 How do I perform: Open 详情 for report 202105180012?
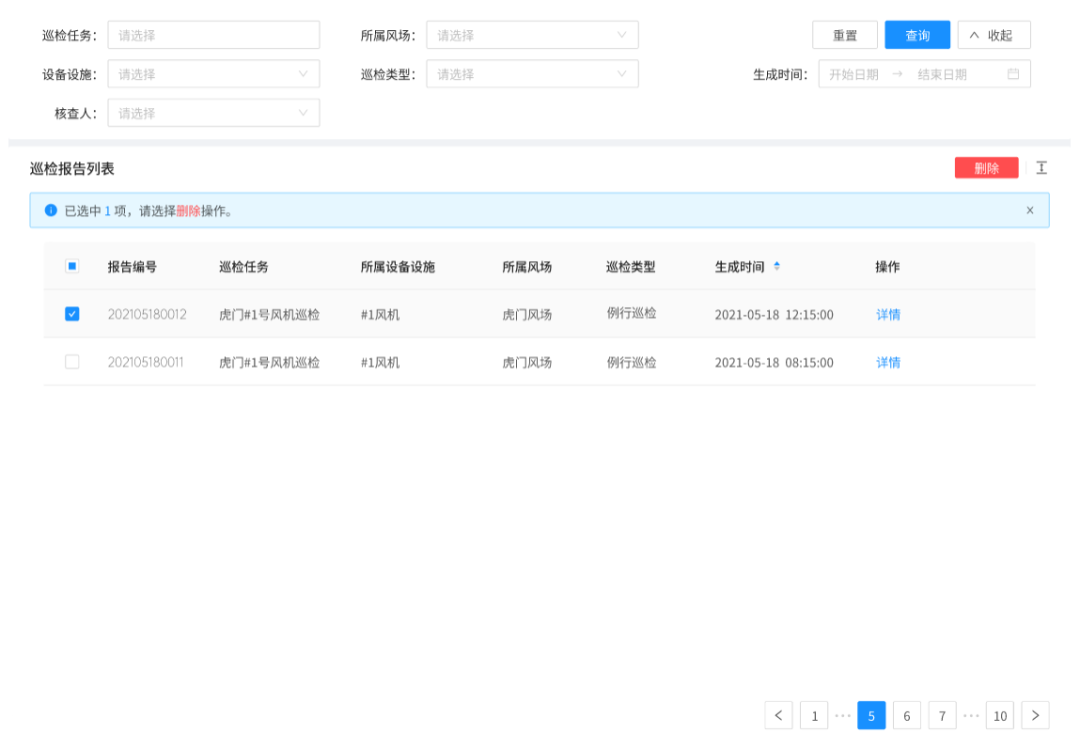(888, 314)
